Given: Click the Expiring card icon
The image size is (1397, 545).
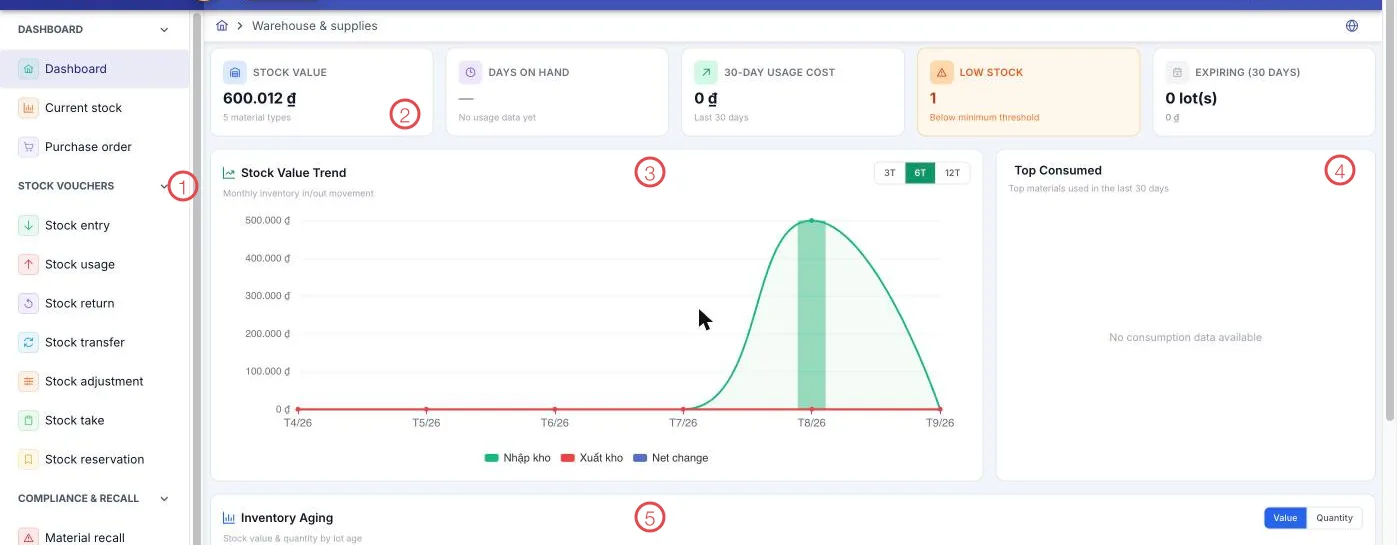Looking at the screenshot, I should point(1177,72).
